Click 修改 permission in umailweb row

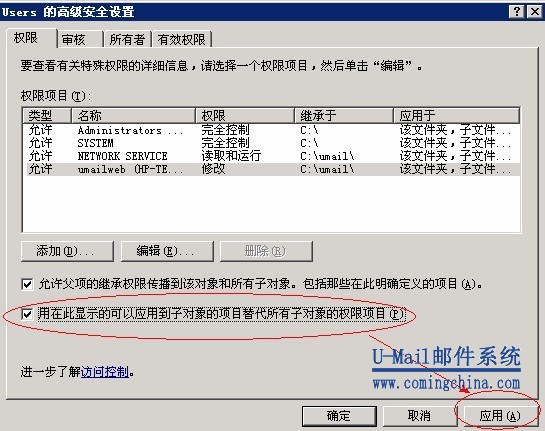213,169
